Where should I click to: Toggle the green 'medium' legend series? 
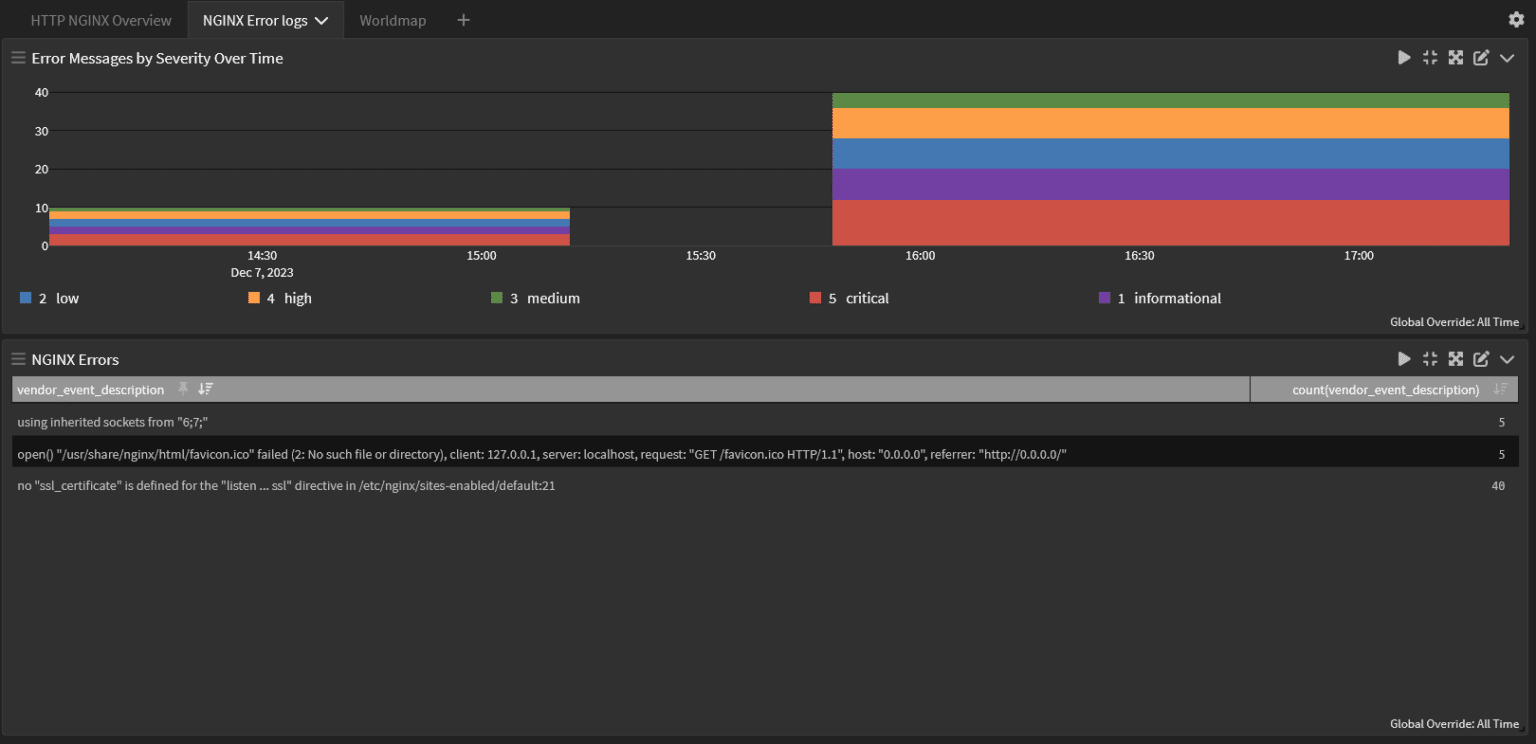[535, 298]
